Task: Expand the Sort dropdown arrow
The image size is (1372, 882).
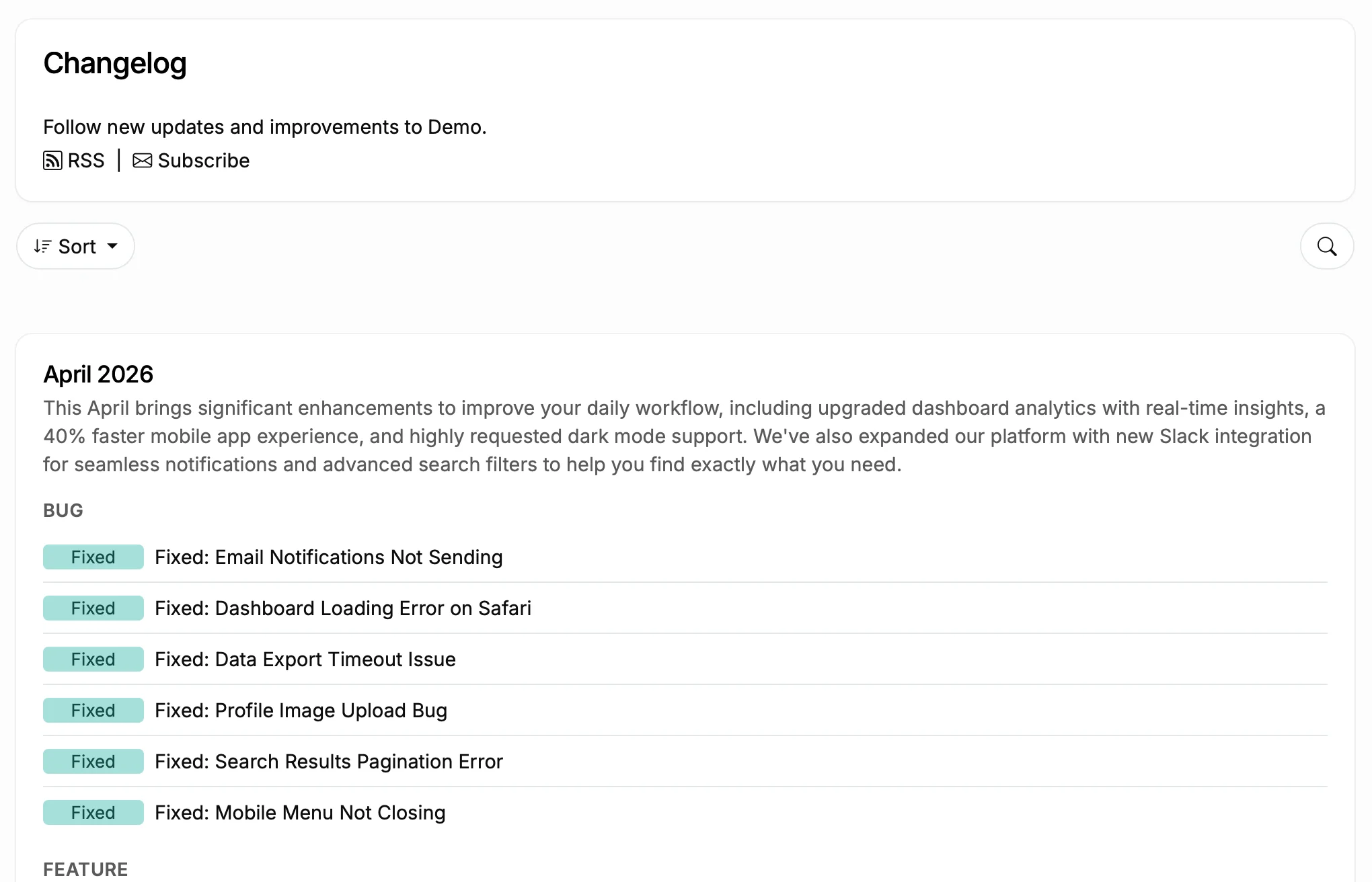Action: click(x=112, y=246)
